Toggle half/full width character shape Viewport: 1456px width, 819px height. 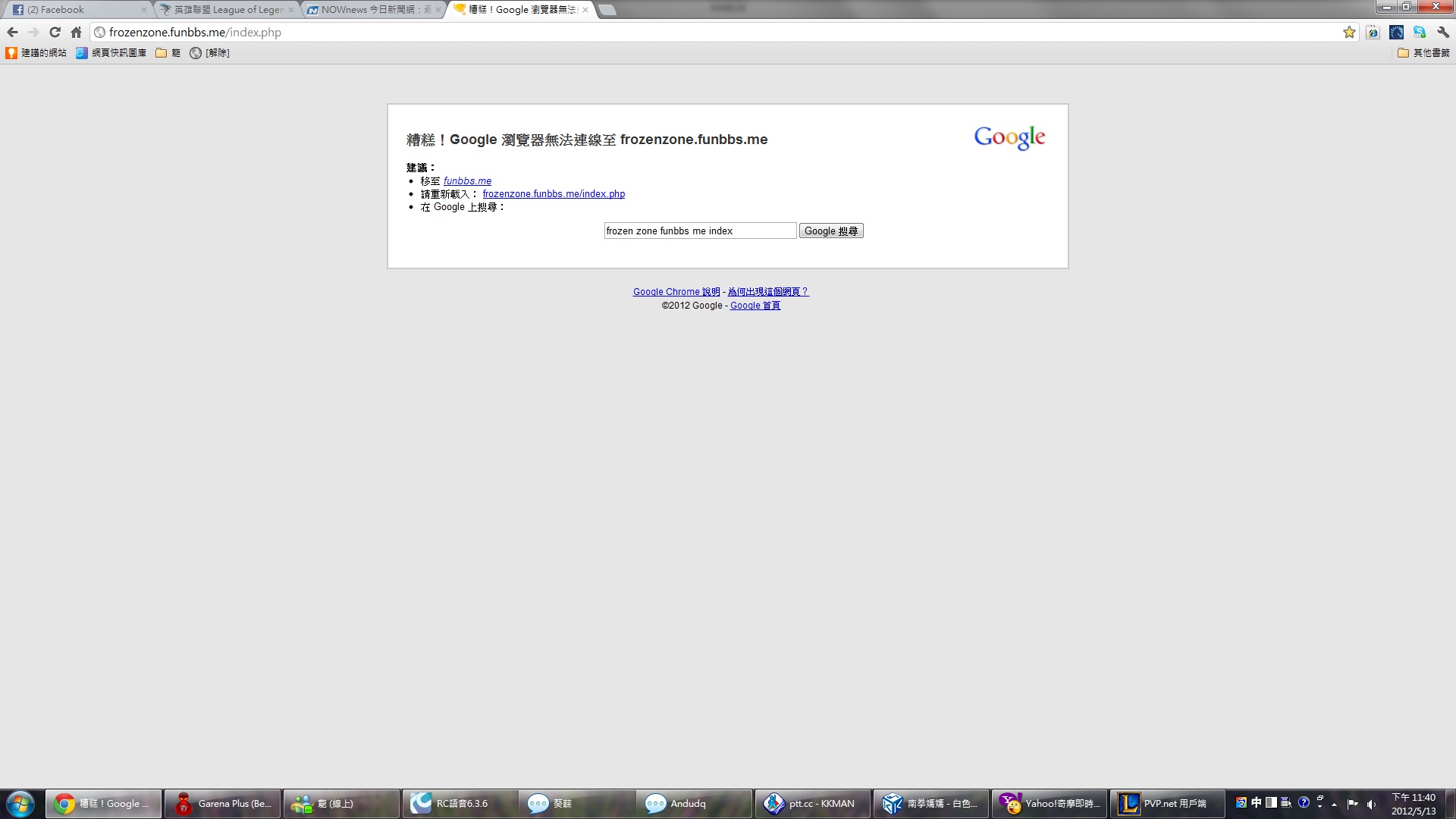pos(1271,802)
